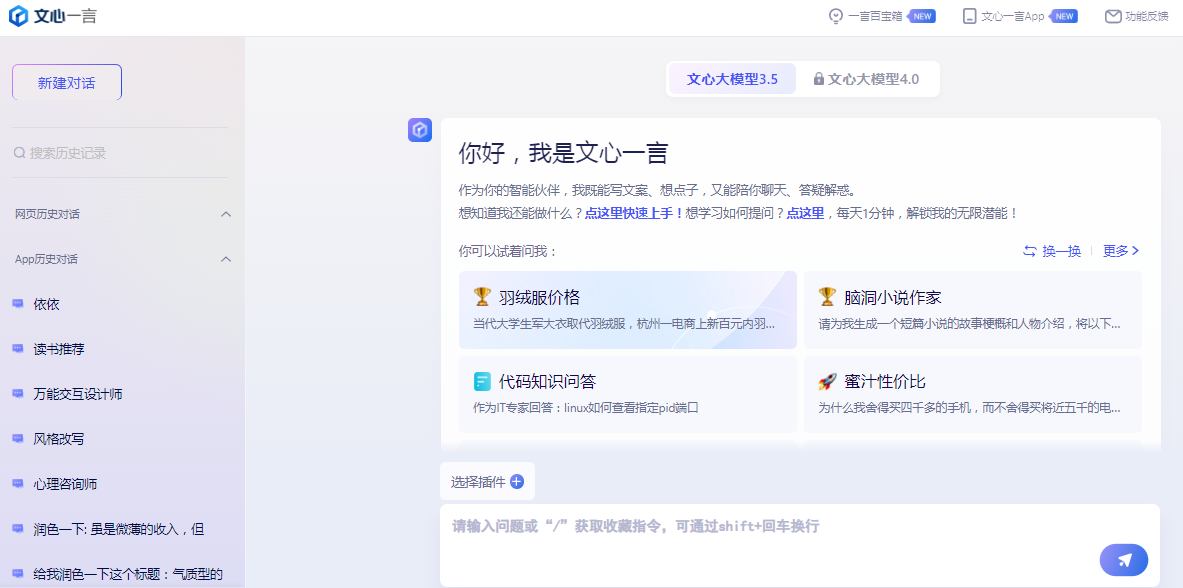Screen dimensions: 1183x588
Task: Click NEW badge beside 文心一言App
Action: [1063, 16]
